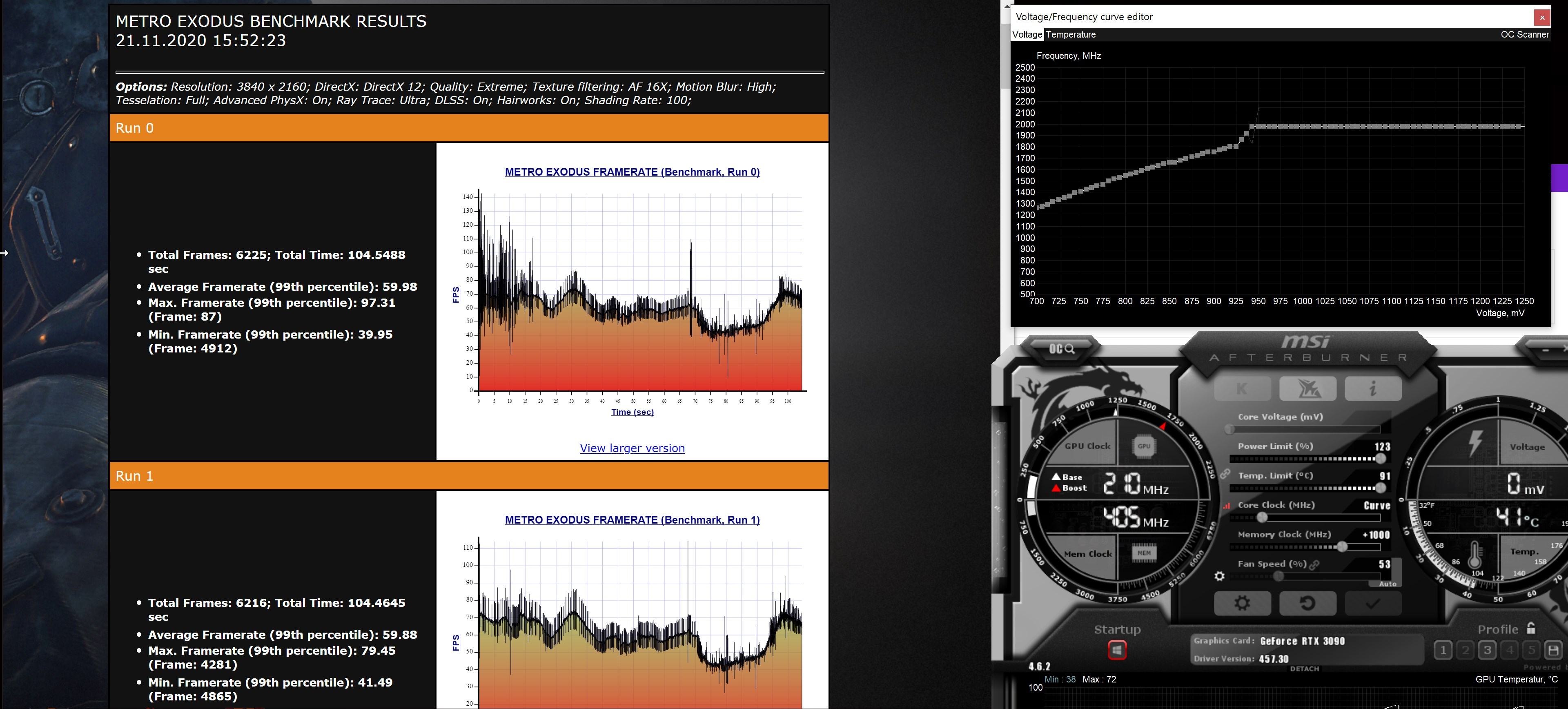The width and height of the screenshot is (1568, 709).
Task: Open the information i button
Action: click(1372, 388)
